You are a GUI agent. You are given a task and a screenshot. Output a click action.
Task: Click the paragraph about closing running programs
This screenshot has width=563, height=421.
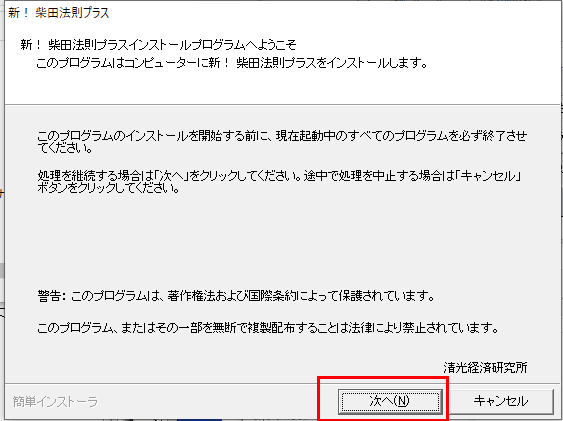(x=282, y=141)
